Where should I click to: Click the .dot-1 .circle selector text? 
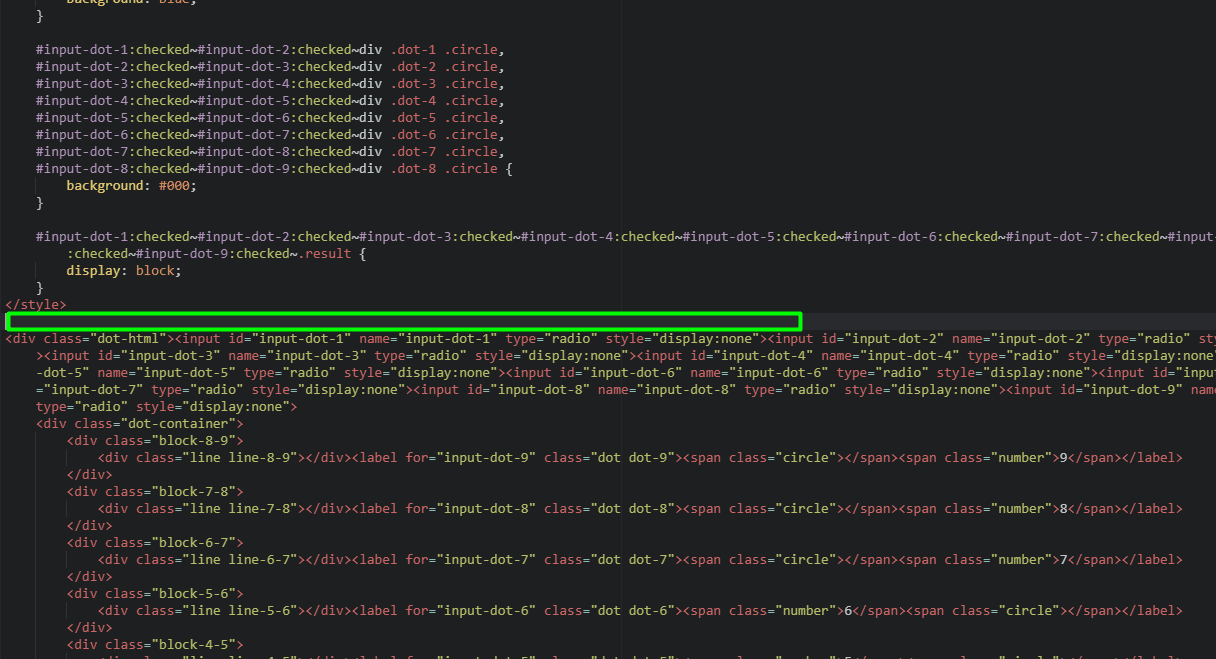445,49
